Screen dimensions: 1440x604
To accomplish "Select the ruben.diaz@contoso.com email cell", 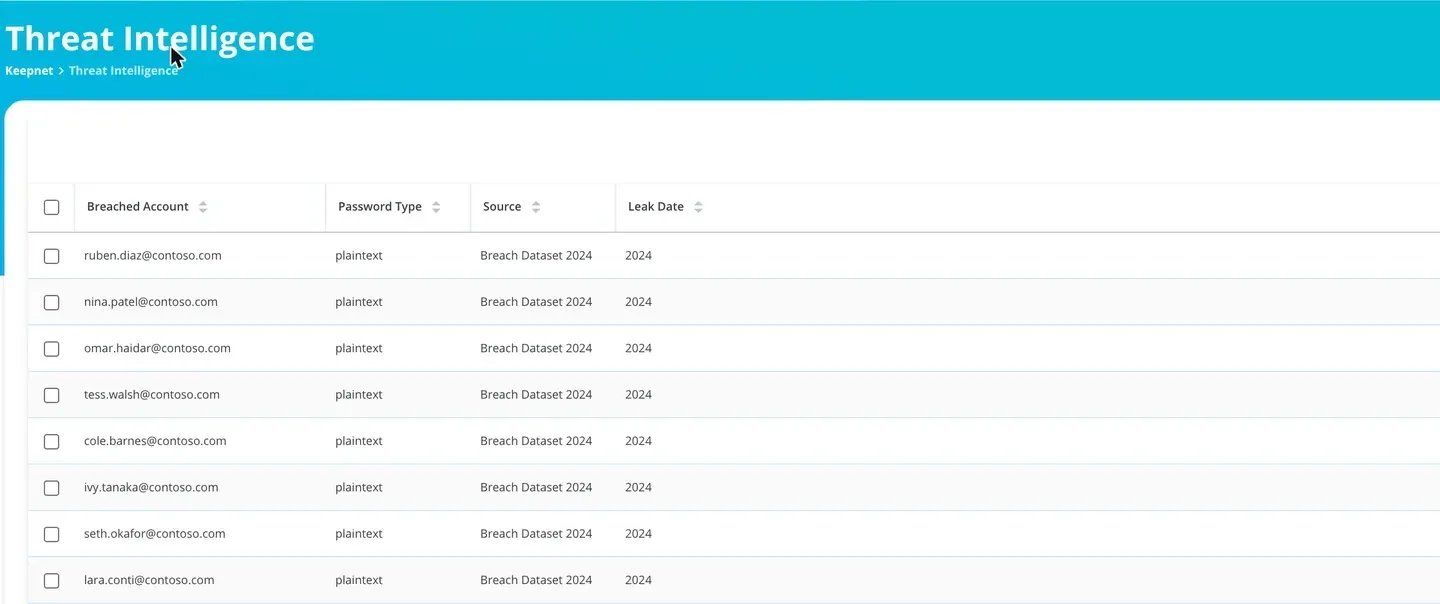I will point(153,256).
